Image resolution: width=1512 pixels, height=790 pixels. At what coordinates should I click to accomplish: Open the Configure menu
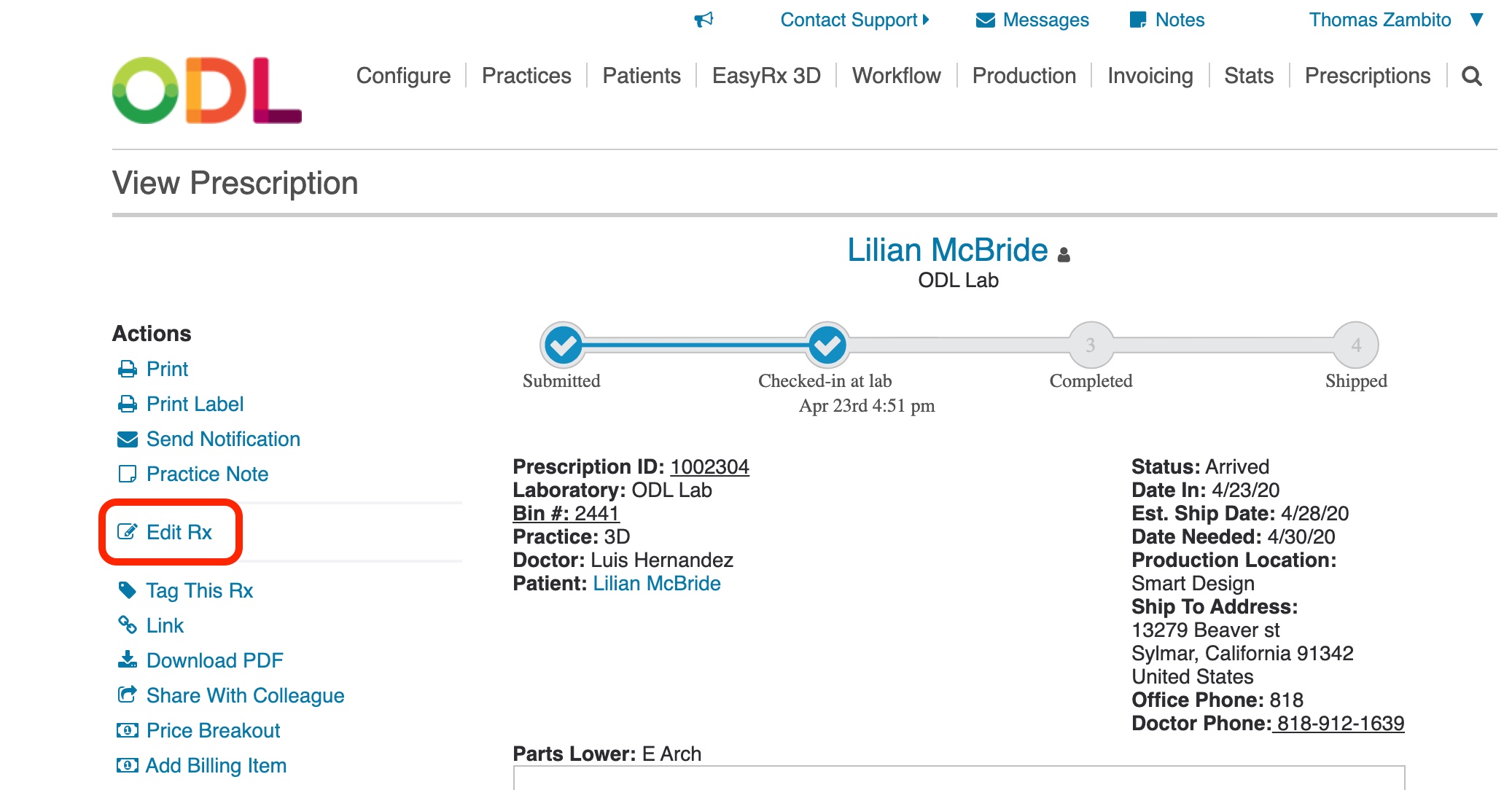(x=403, y=76)
